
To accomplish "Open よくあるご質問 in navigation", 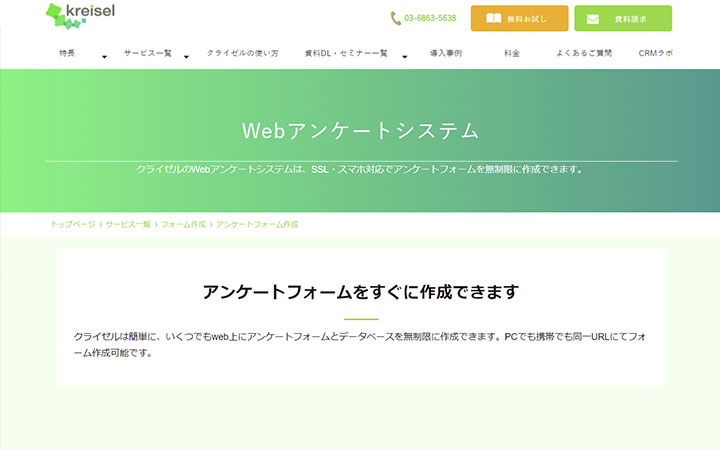I will point(583,52).
